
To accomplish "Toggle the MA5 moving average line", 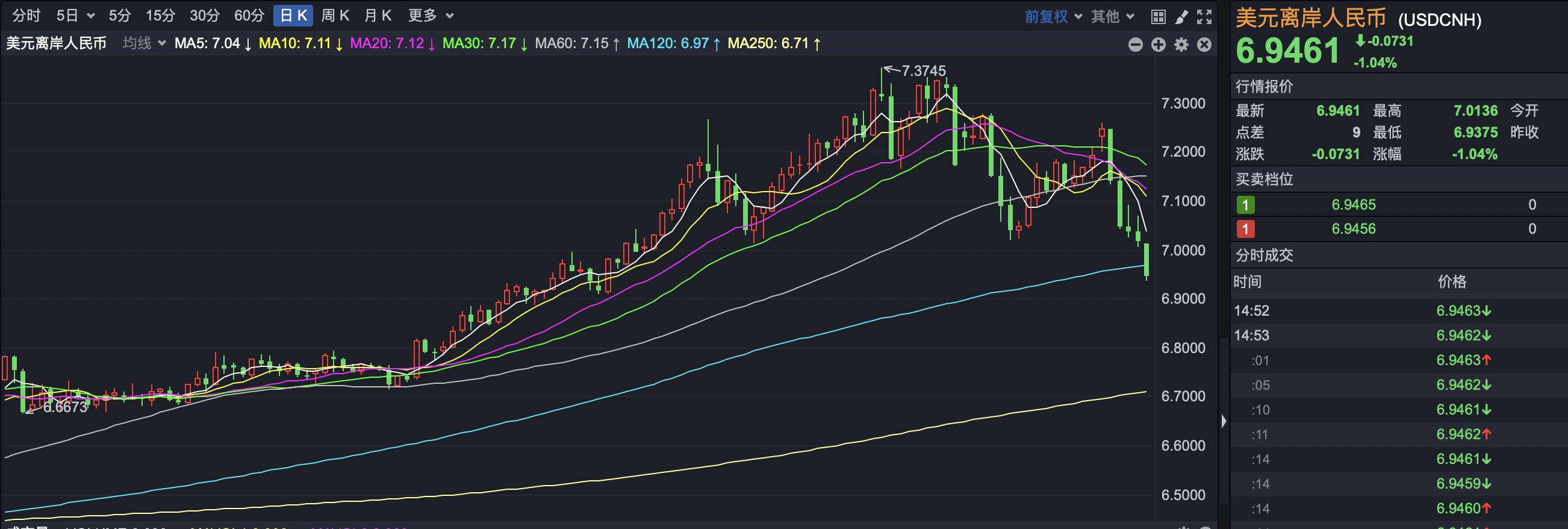I will [213, 44].
